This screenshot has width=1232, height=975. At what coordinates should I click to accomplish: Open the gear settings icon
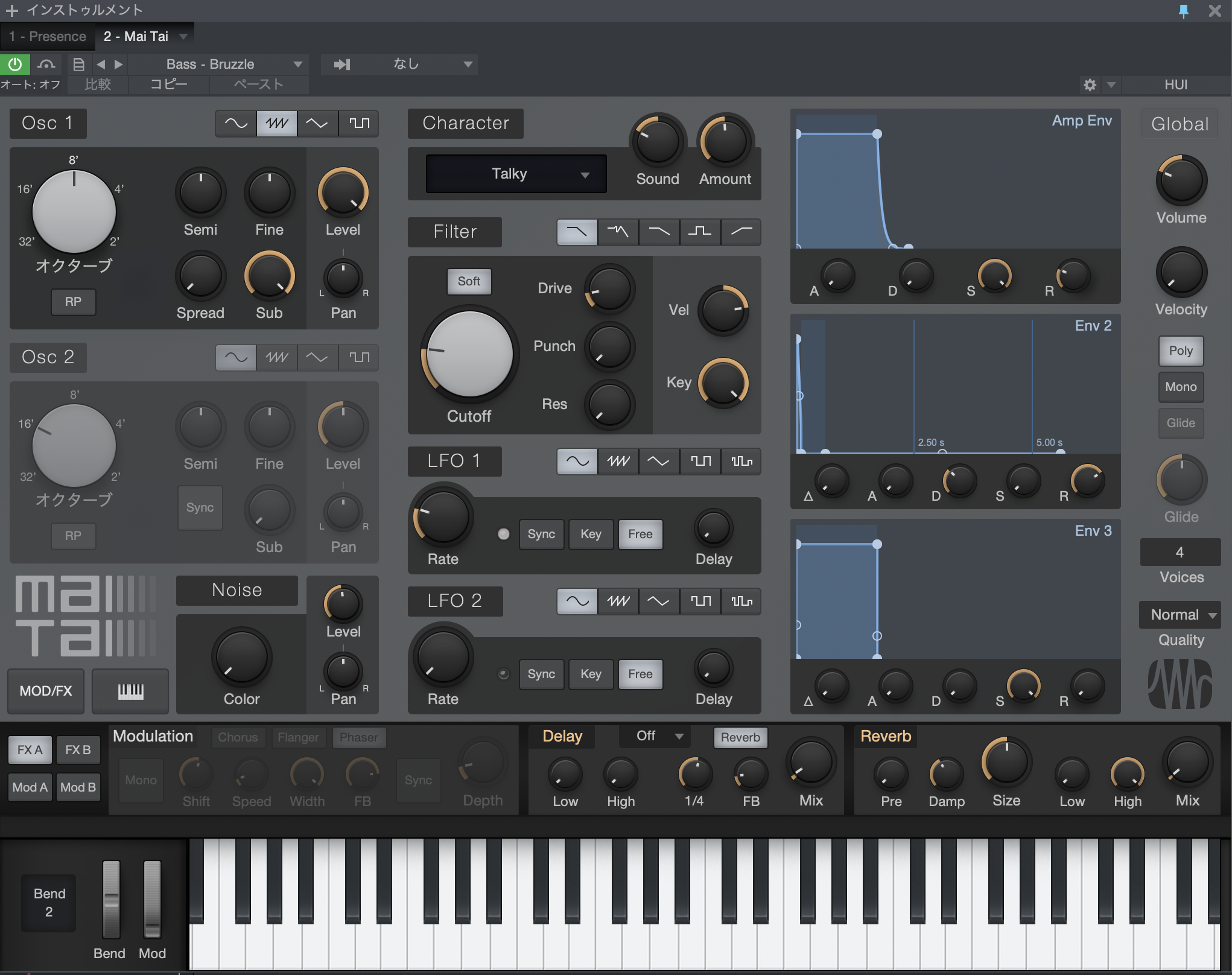point(1090,84)
